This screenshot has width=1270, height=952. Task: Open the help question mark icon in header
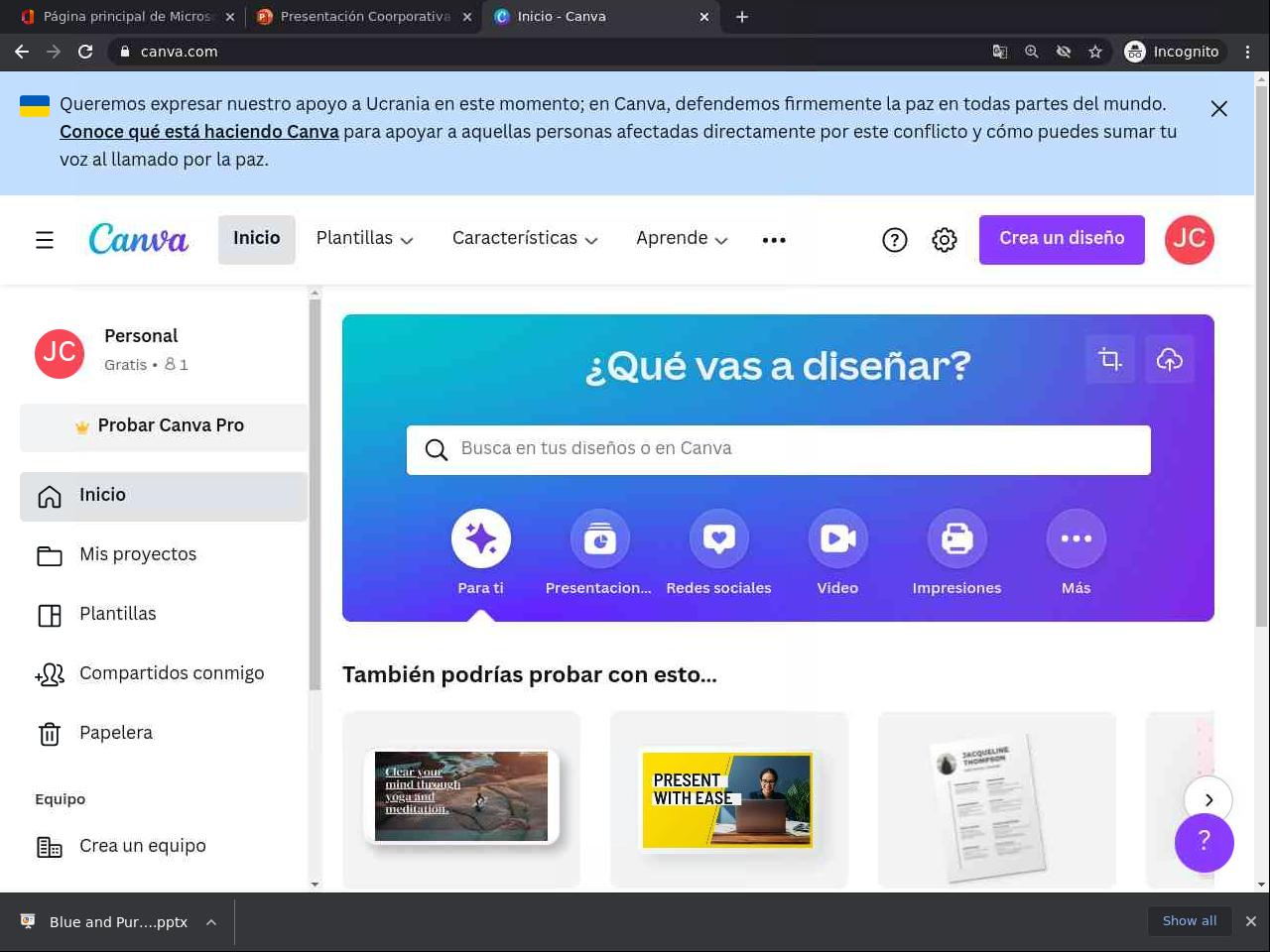coord(895,240)
